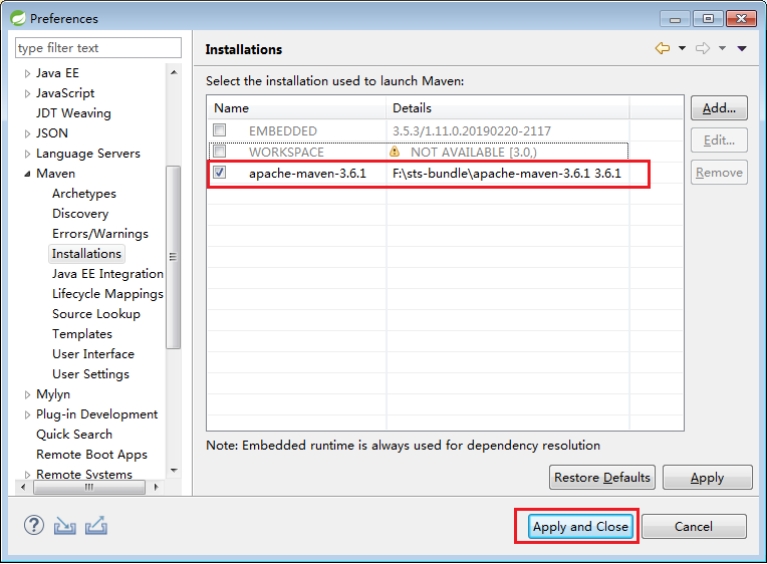767x564 pixels.
Task: Open the Java EE Integration page
Action: pos(108,273)
